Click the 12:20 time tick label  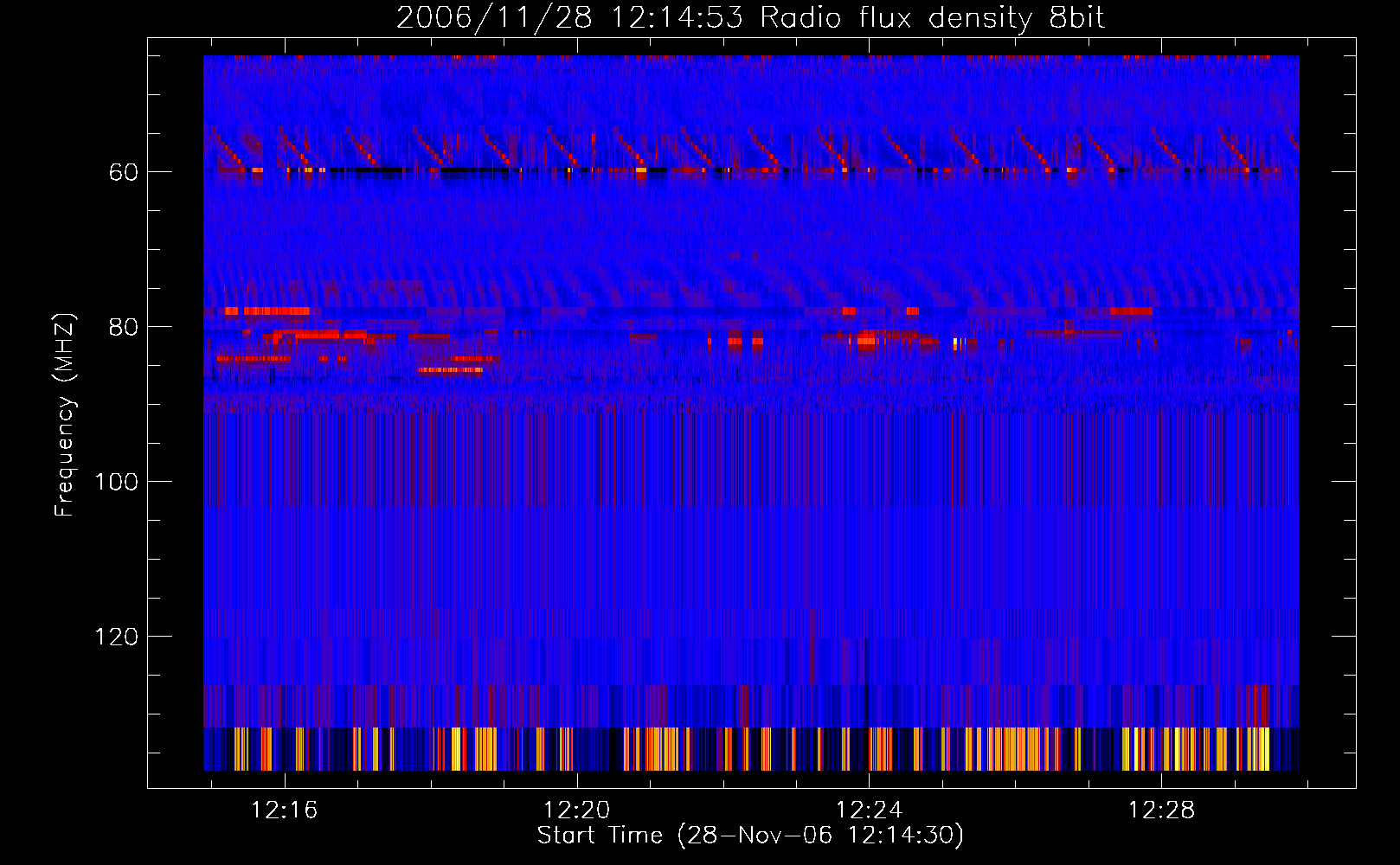[x=576, y=811]
